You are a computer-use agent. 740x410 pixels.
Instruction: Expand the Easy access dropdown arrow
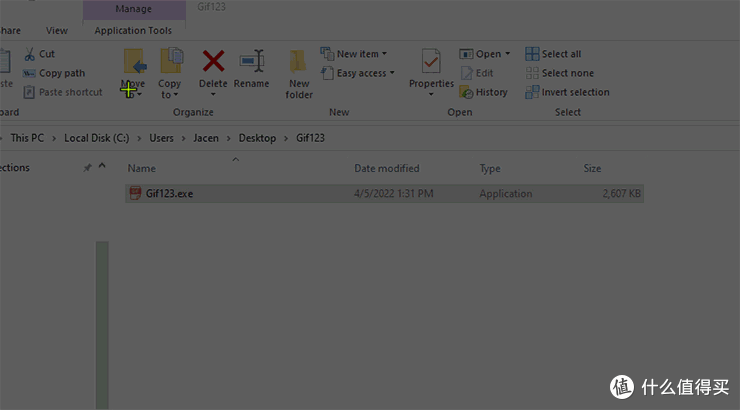tap(392, 73)
